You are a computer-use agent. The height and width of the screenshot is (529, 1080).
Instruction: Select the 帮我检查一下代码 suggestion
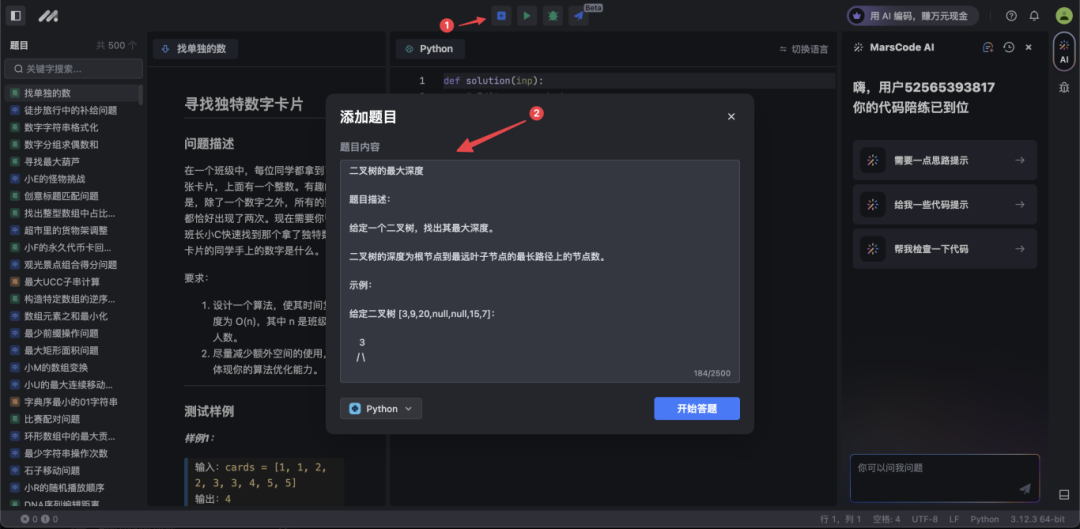945,249
